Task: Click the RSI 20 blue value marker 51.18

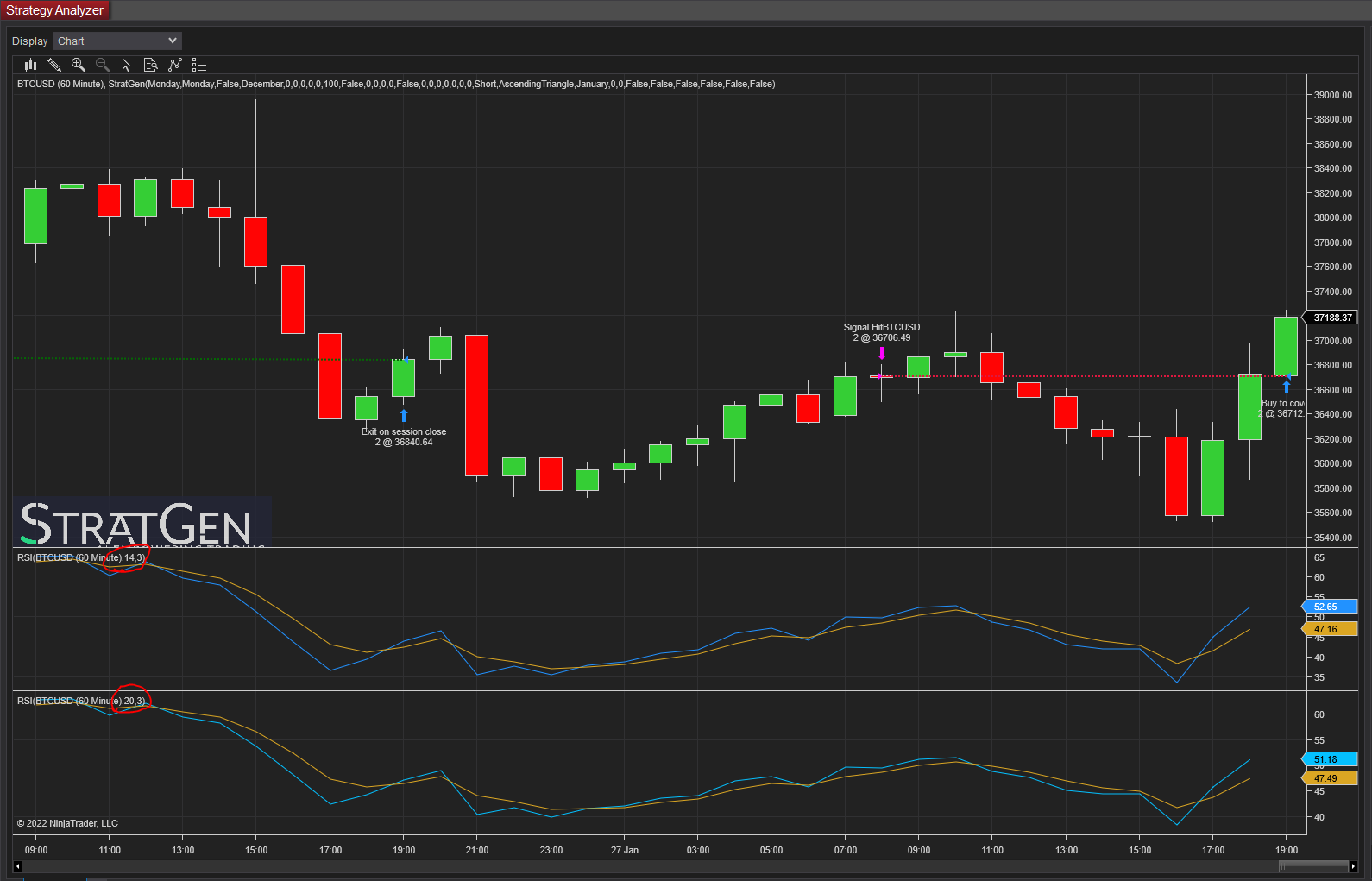Action: [x=1330, y=759]
